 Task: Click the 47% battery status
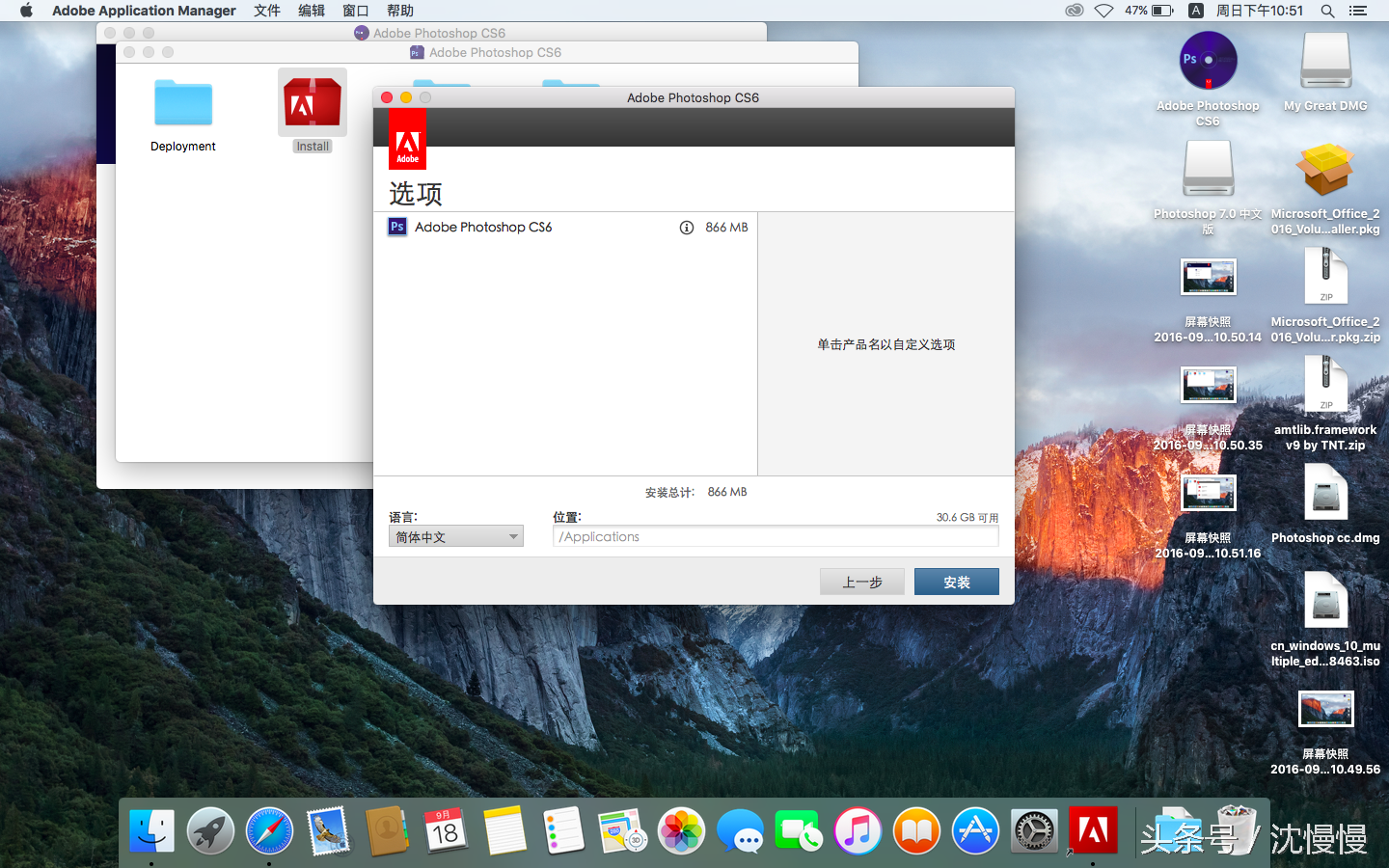pyautogui.click(x=1149, y=11)
